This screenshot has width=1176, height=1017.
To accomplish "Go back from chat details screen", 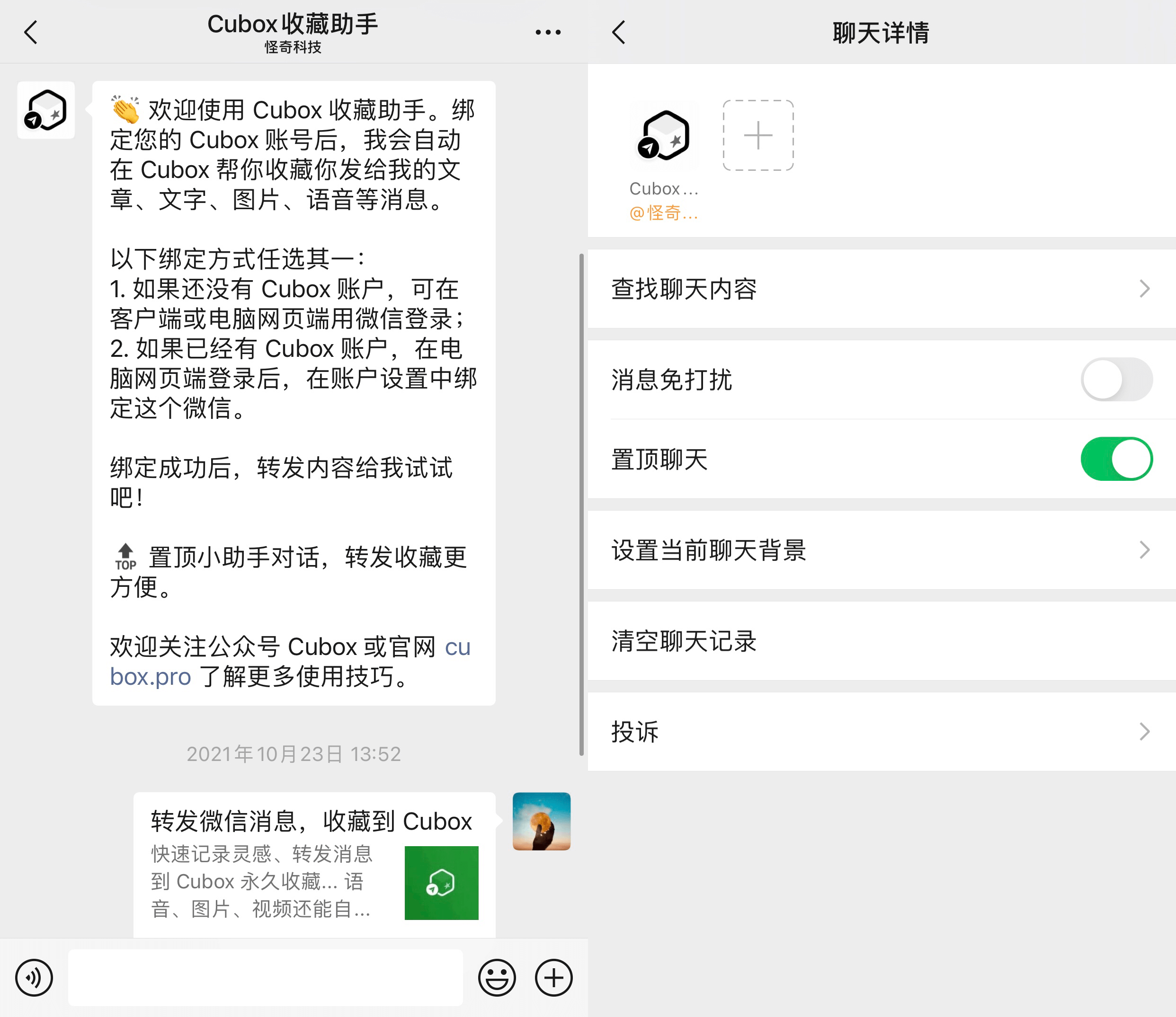I will (619, 32).
